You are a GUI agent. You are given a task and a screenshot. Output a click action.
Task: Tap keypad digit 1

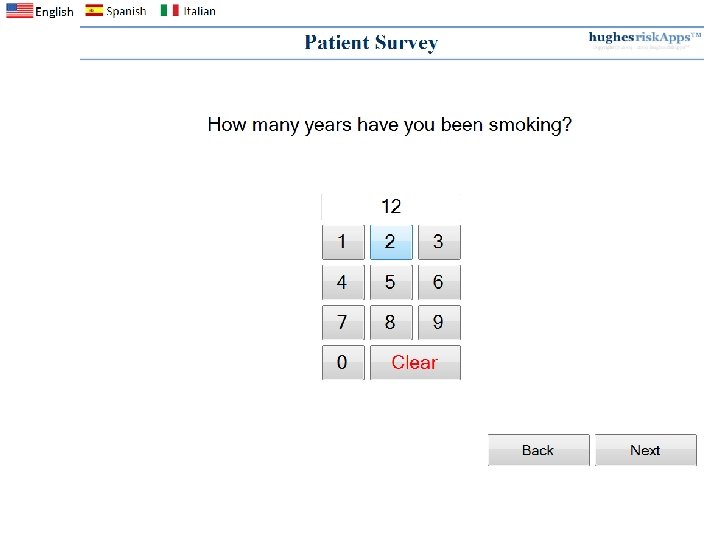pyautogui.click(x=343, y=242)
